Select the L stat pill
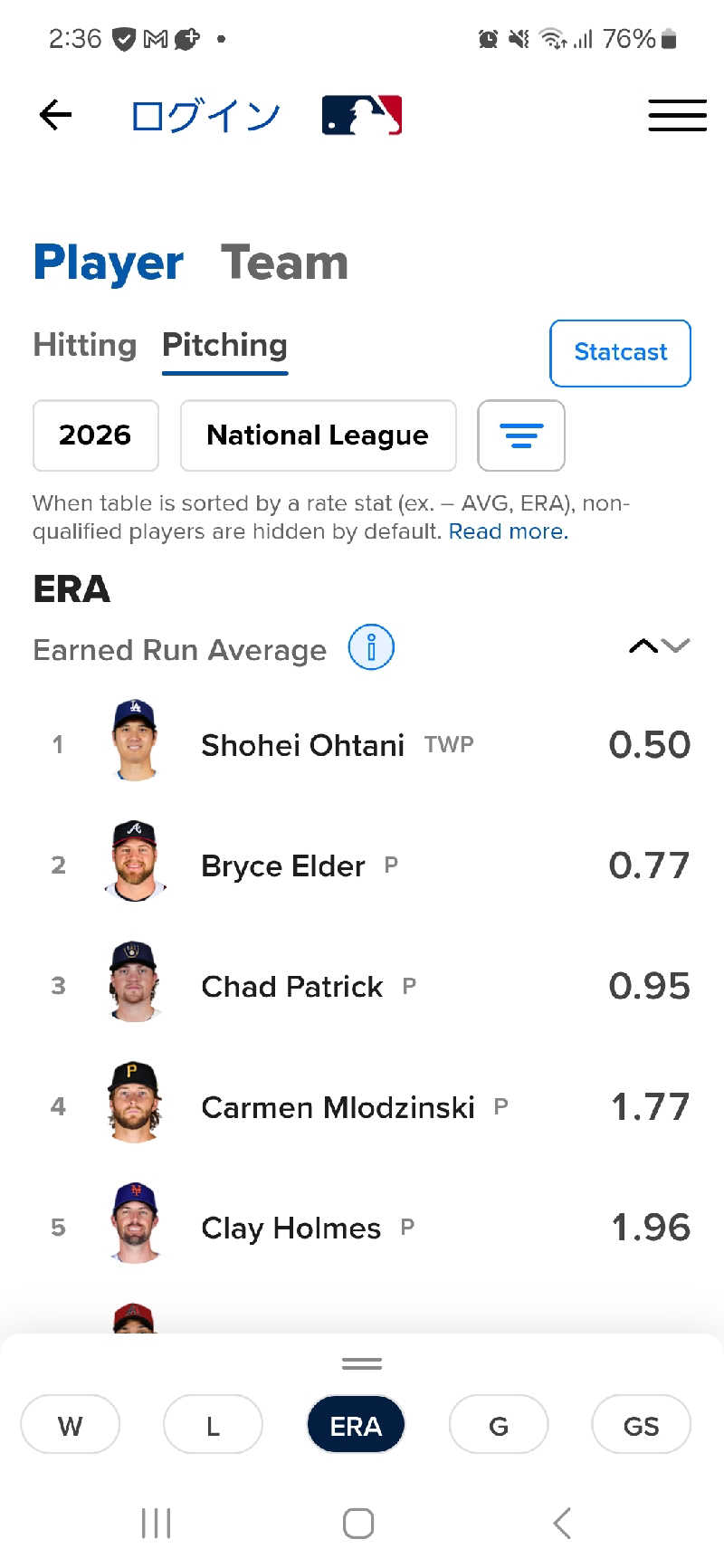Image resolution: width=724 pixels, height=1568 pixels. 213,1425
